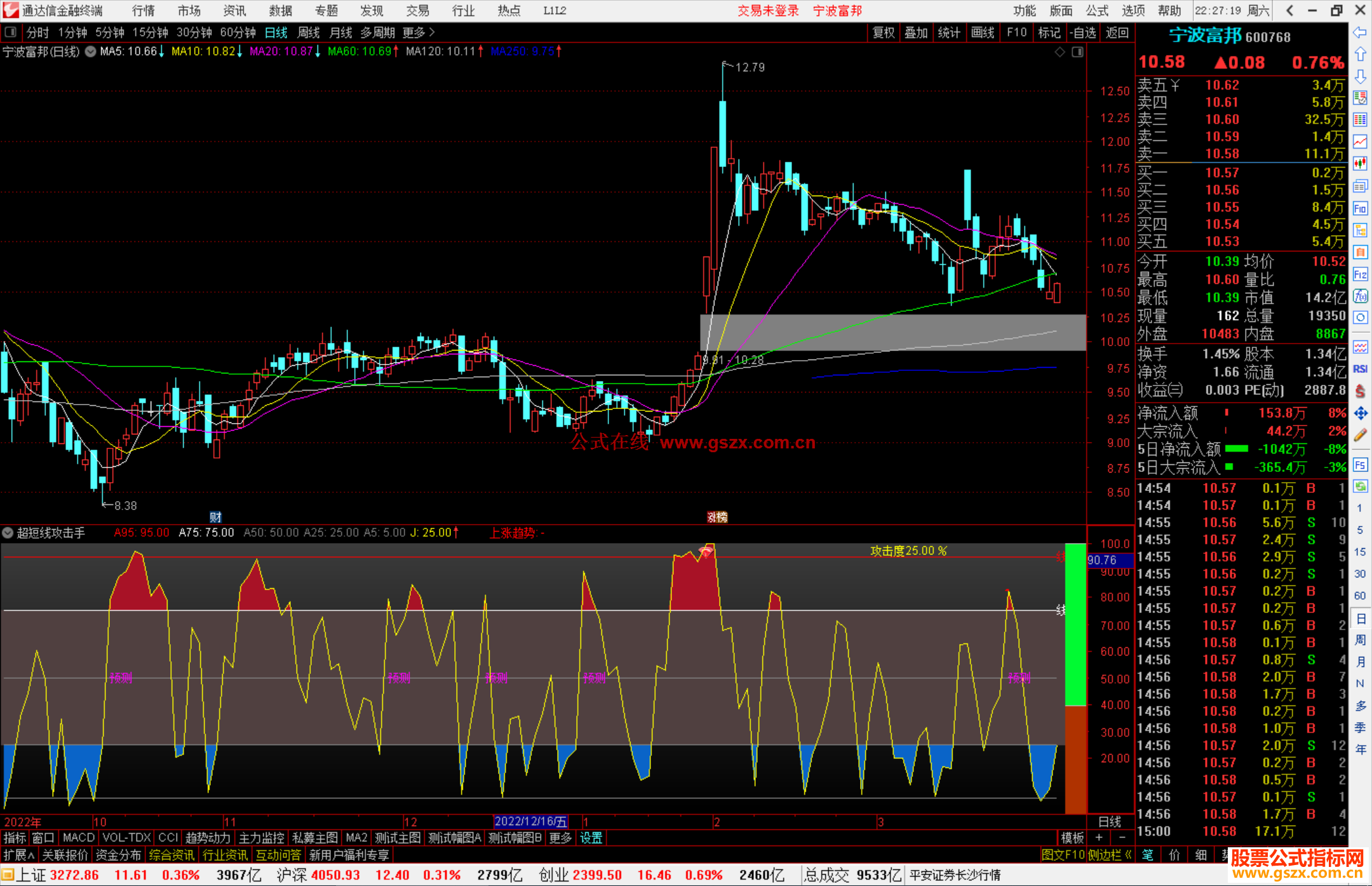This screenshot has width=1372, height=886.
Task: Click the 画线 drawing button
Action: (x=982, y=32)
